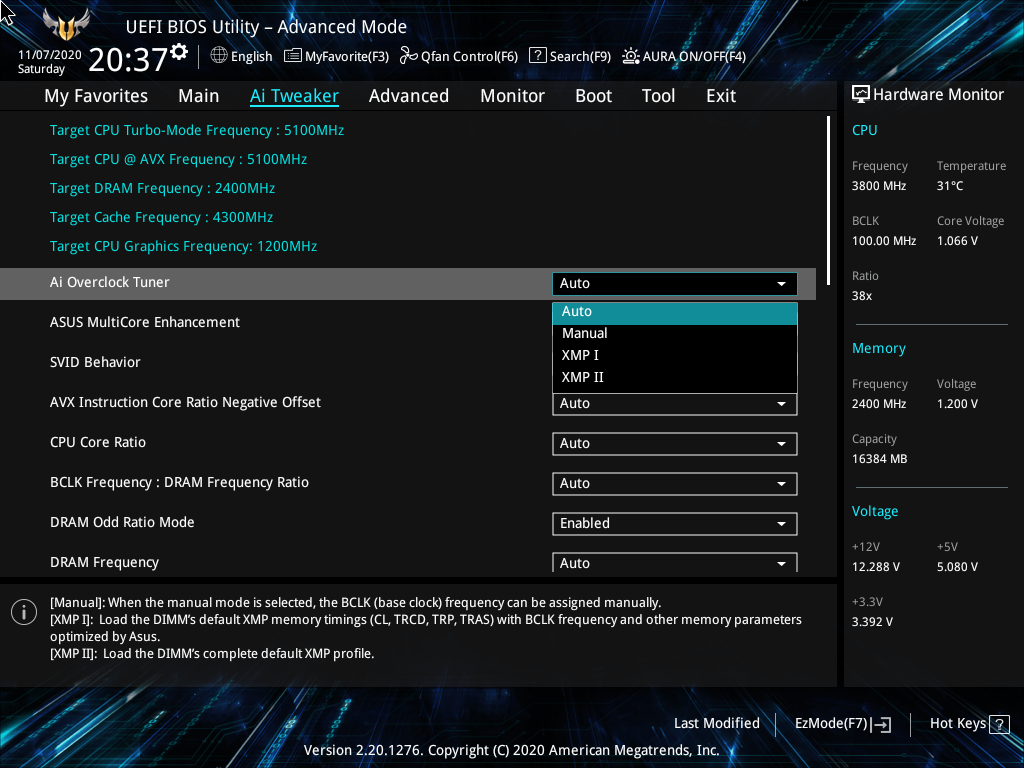Screen dimensions: 1024x768
Task: Click Target CPU Graphics Frequency: 1200MHz text
Action: pos(184,246)
